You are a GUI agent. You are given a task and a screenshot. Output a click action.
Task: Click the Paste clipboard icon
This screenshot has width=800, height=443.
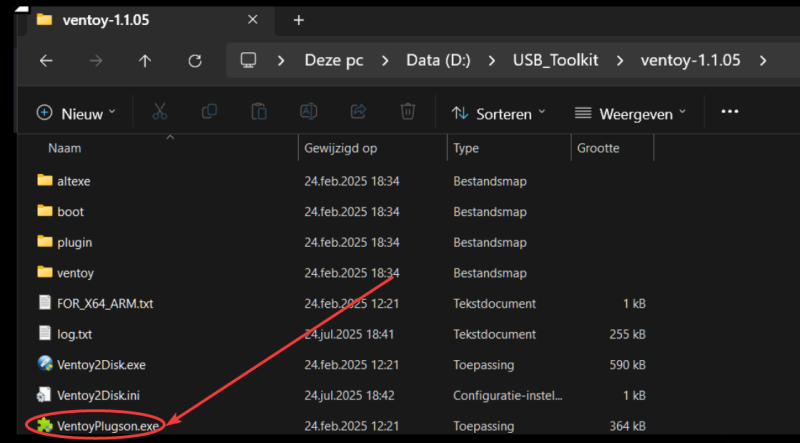(x=259, y=112)
